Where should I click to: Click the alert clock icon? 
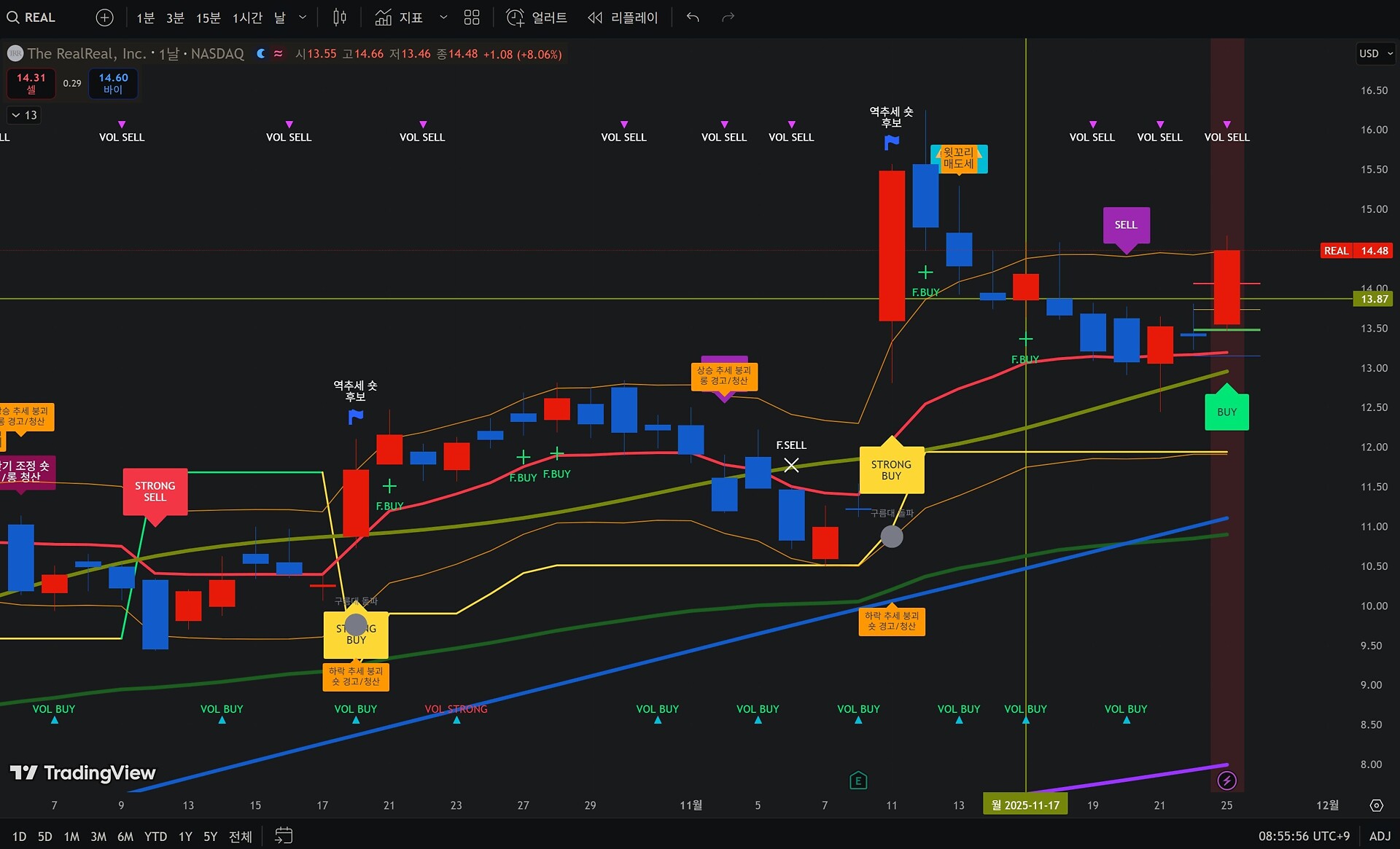point(516,17)
